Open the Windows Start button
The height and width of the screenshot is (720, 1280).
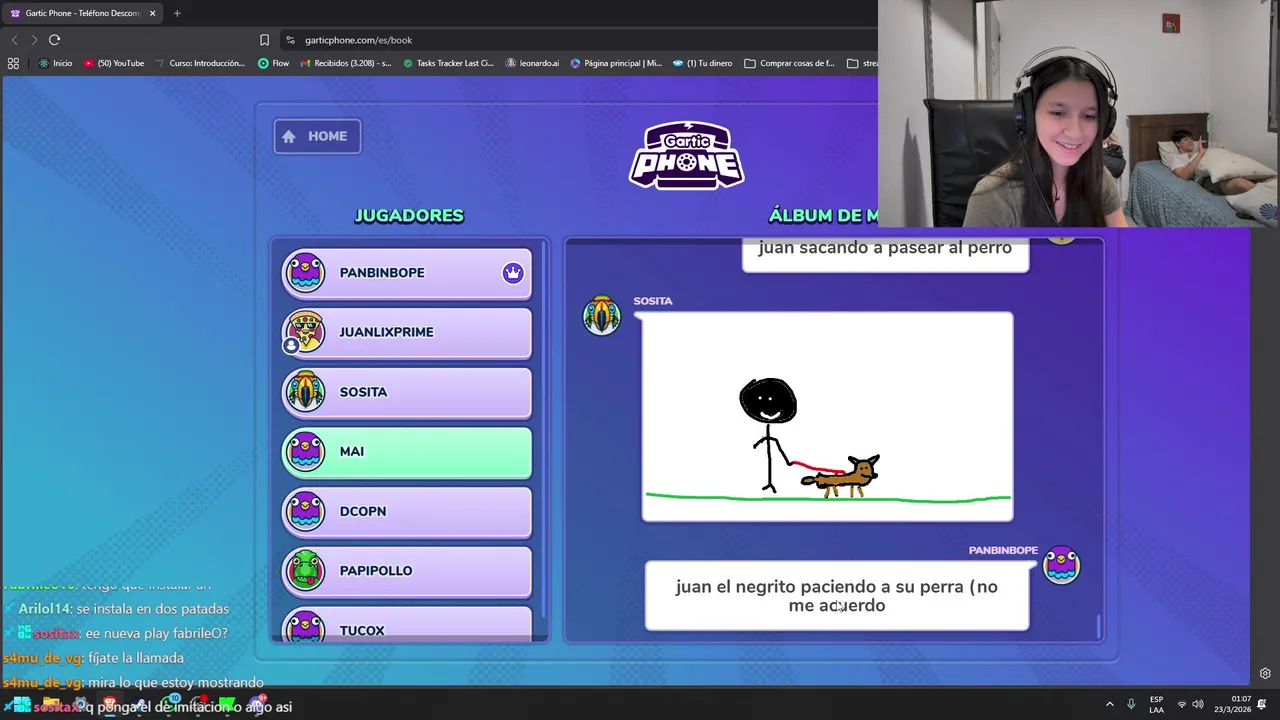click(22, 706)
